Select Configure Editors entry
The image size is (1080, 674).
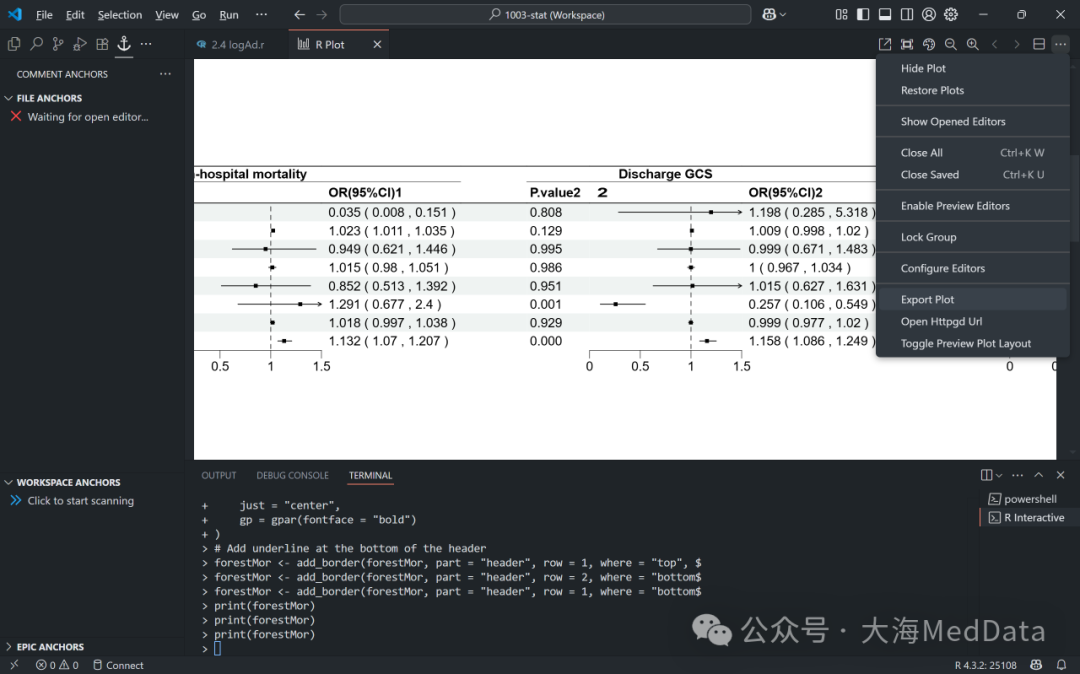coord(973,268)
